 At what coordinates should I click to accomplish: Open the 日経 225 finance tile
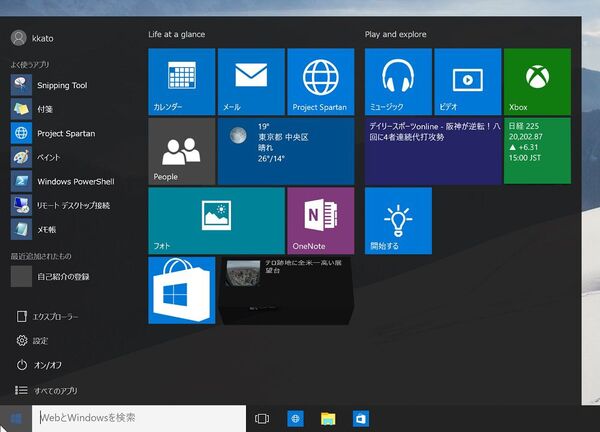coord(538,151)
